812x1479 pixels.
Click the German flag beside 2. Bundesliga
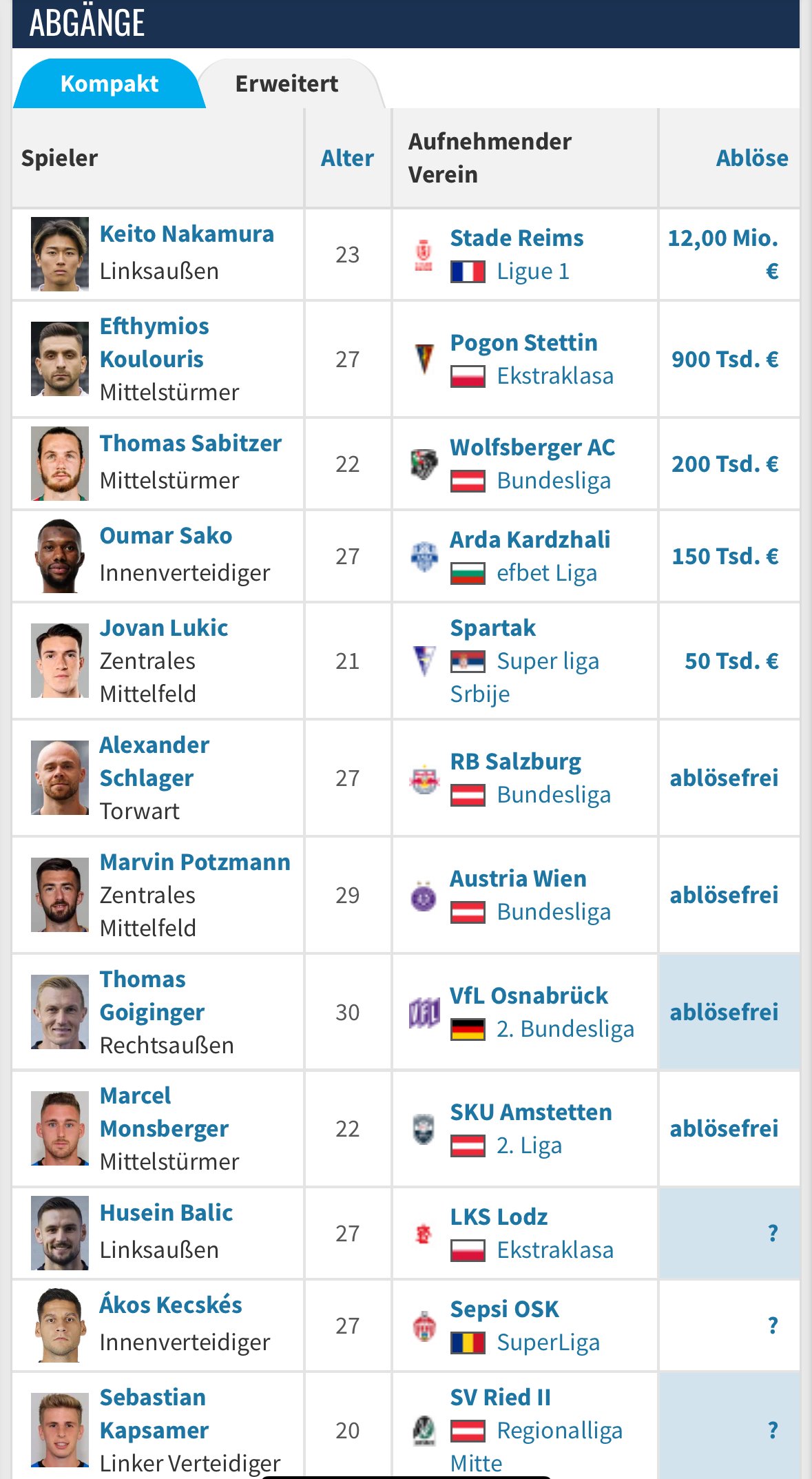coord(468,1029)
